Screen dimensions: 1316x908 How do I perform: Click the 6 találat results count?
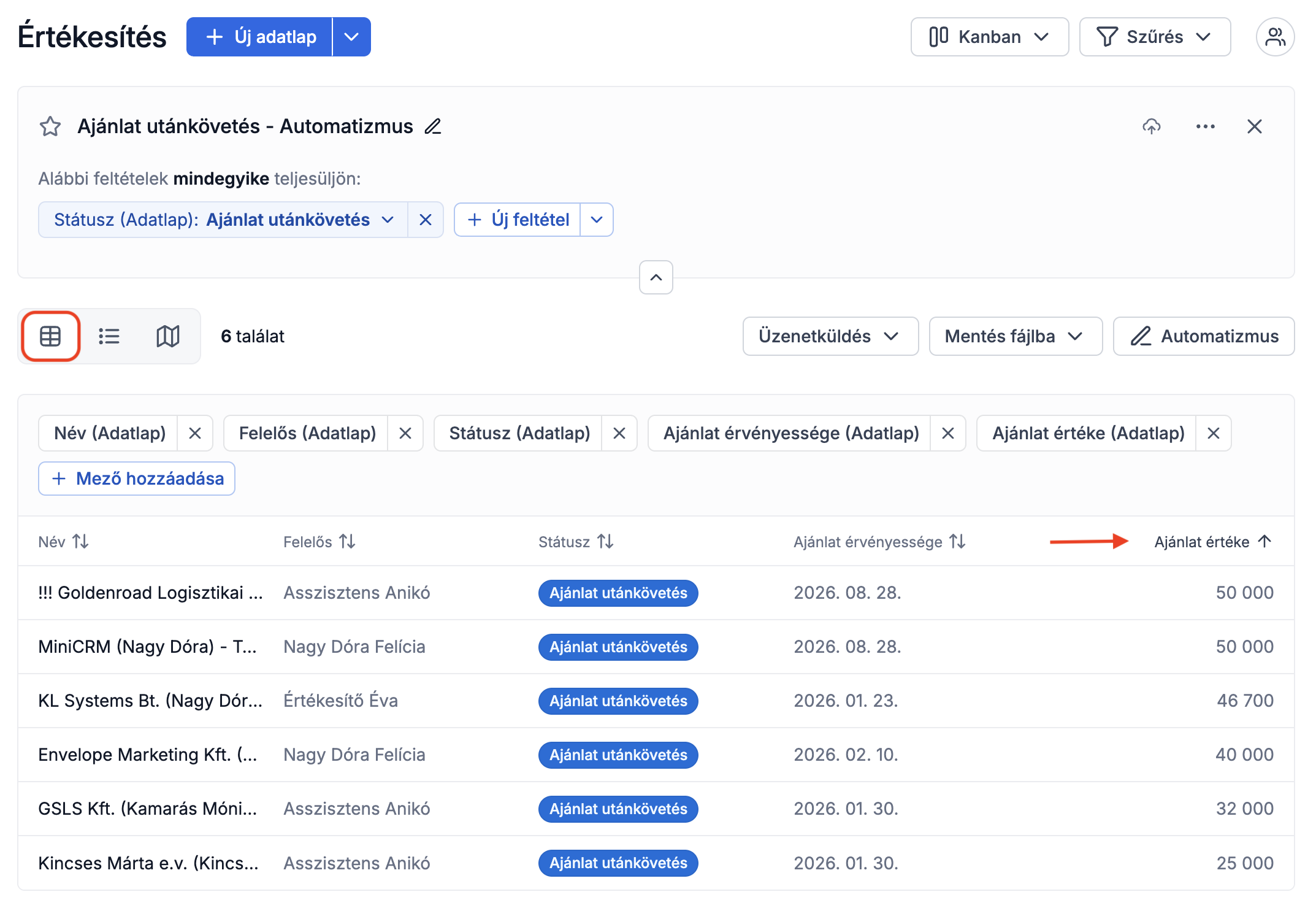pyautogui.click(x=253, y=336)
